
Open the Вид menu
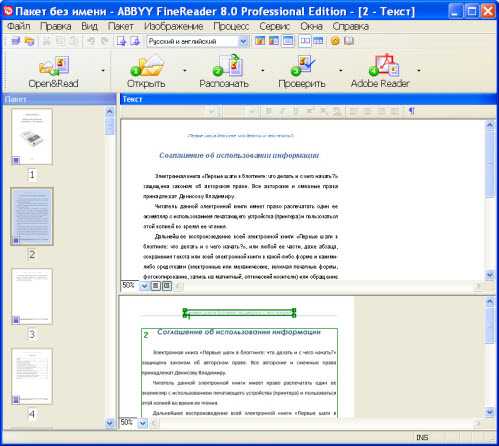(x=89, y=26)
